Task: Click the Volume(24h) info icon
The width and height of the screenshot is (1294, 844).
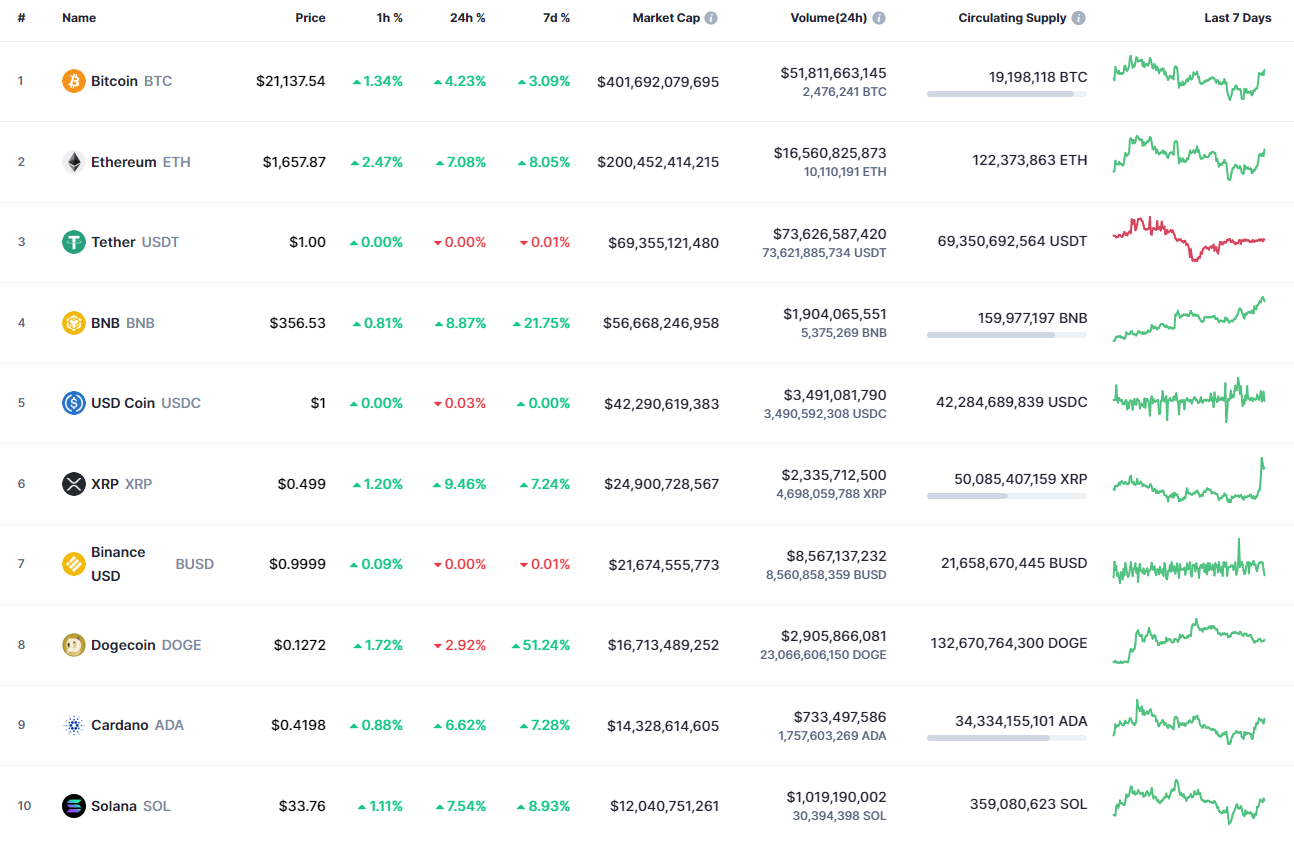Action: (x=879, y=17)
